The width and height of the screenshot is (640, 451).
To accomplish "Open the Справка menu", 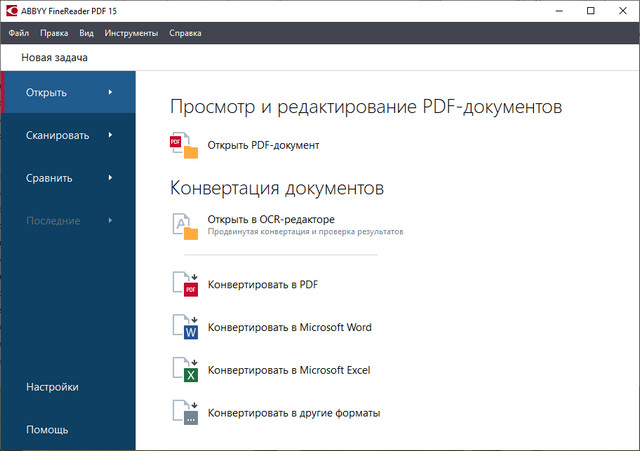I will click(185, 33).
